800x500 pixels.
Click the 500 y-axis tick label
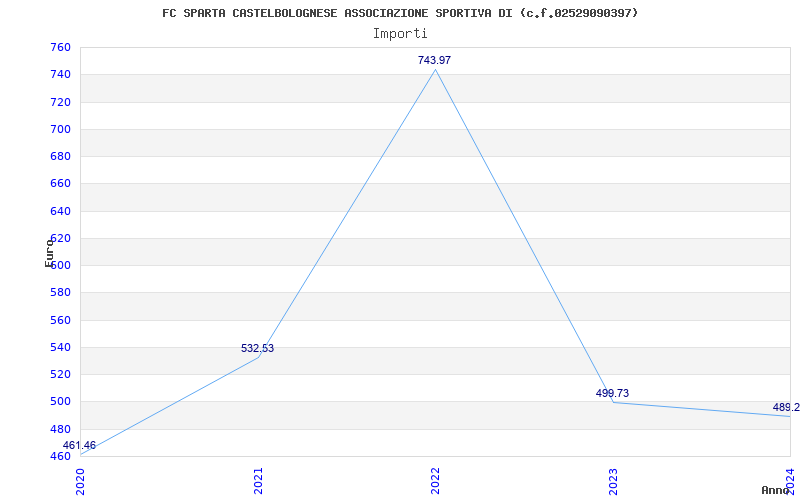coord(61,402)
